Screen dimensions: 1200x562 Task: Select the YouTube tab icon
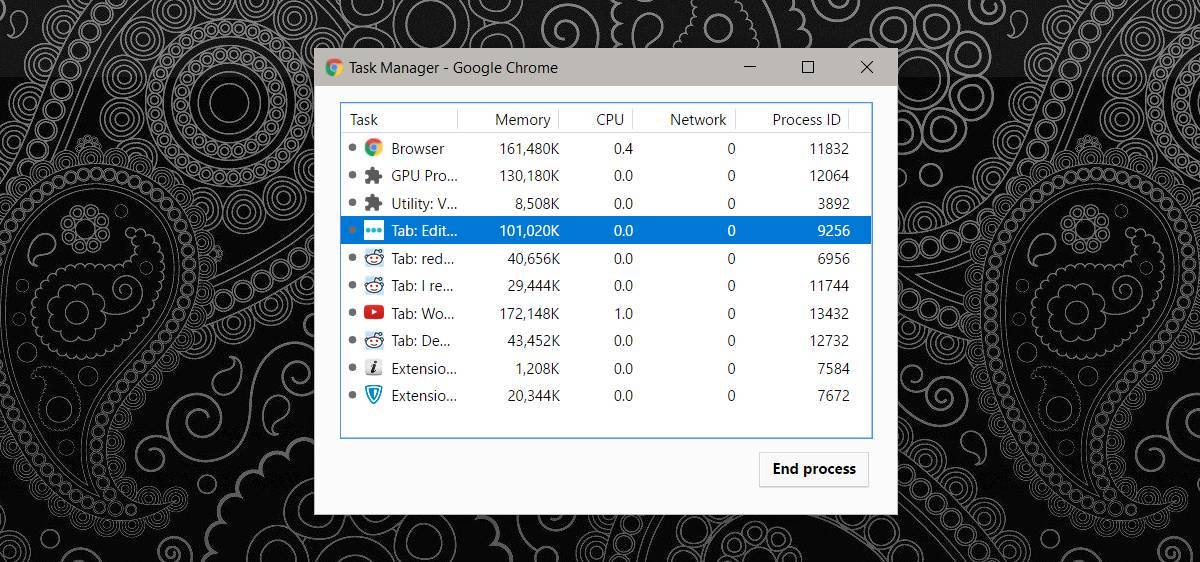[x=373, y=313]
